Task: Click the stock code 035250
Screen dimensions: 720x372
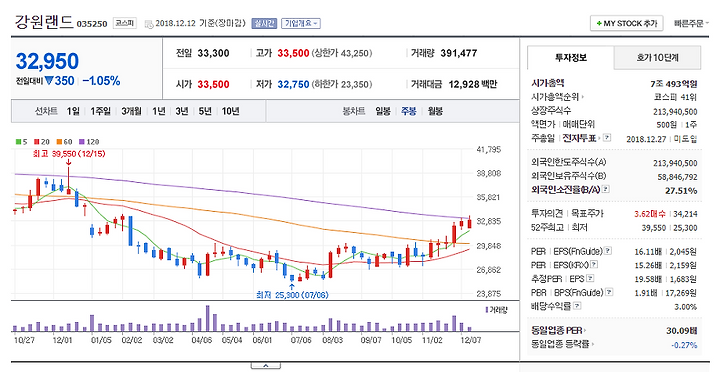Action: click(92, 24)
